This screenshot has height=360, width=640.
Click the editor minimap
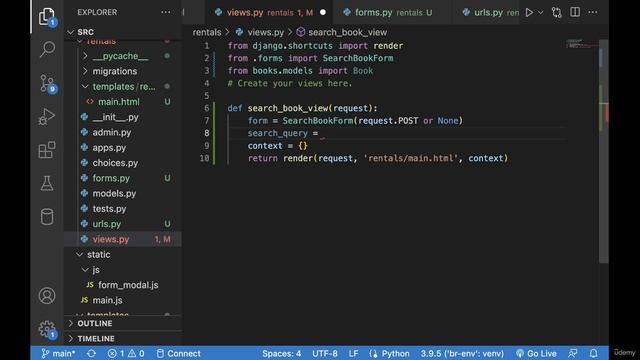(582, 44)
